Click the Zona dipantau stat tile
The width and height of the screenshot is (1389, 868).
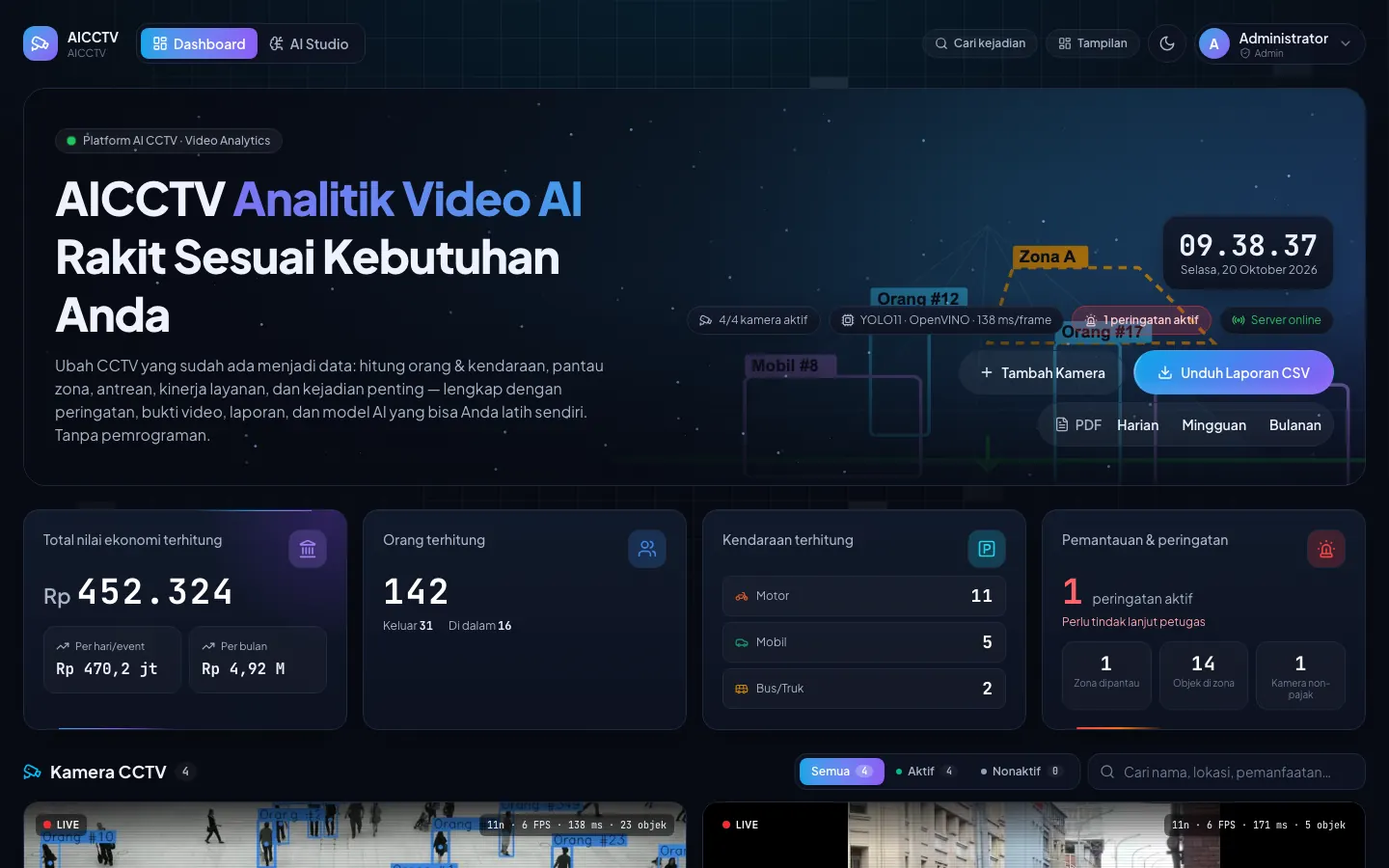coord(1106,675)
